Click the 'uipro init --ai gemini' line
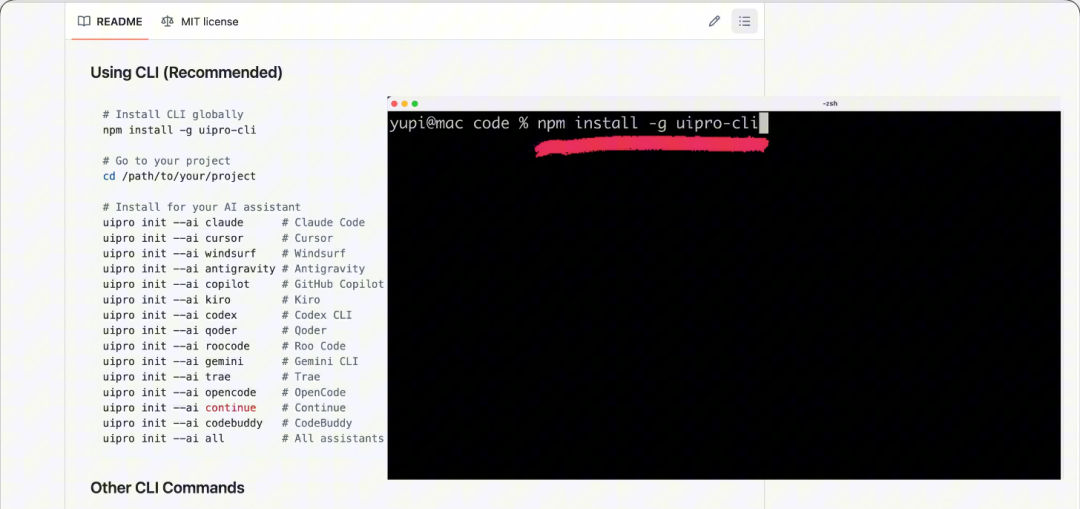1080x509 pixels. pos(173,361)
